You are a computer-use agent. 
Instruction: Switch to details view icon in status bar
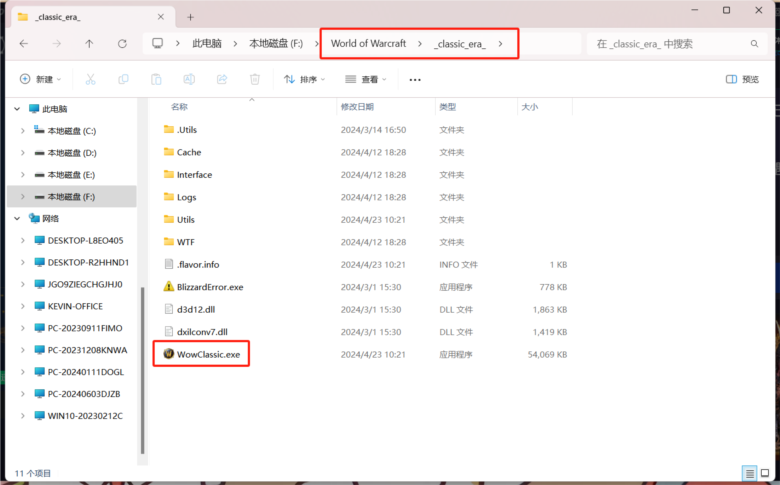point(750,473)
